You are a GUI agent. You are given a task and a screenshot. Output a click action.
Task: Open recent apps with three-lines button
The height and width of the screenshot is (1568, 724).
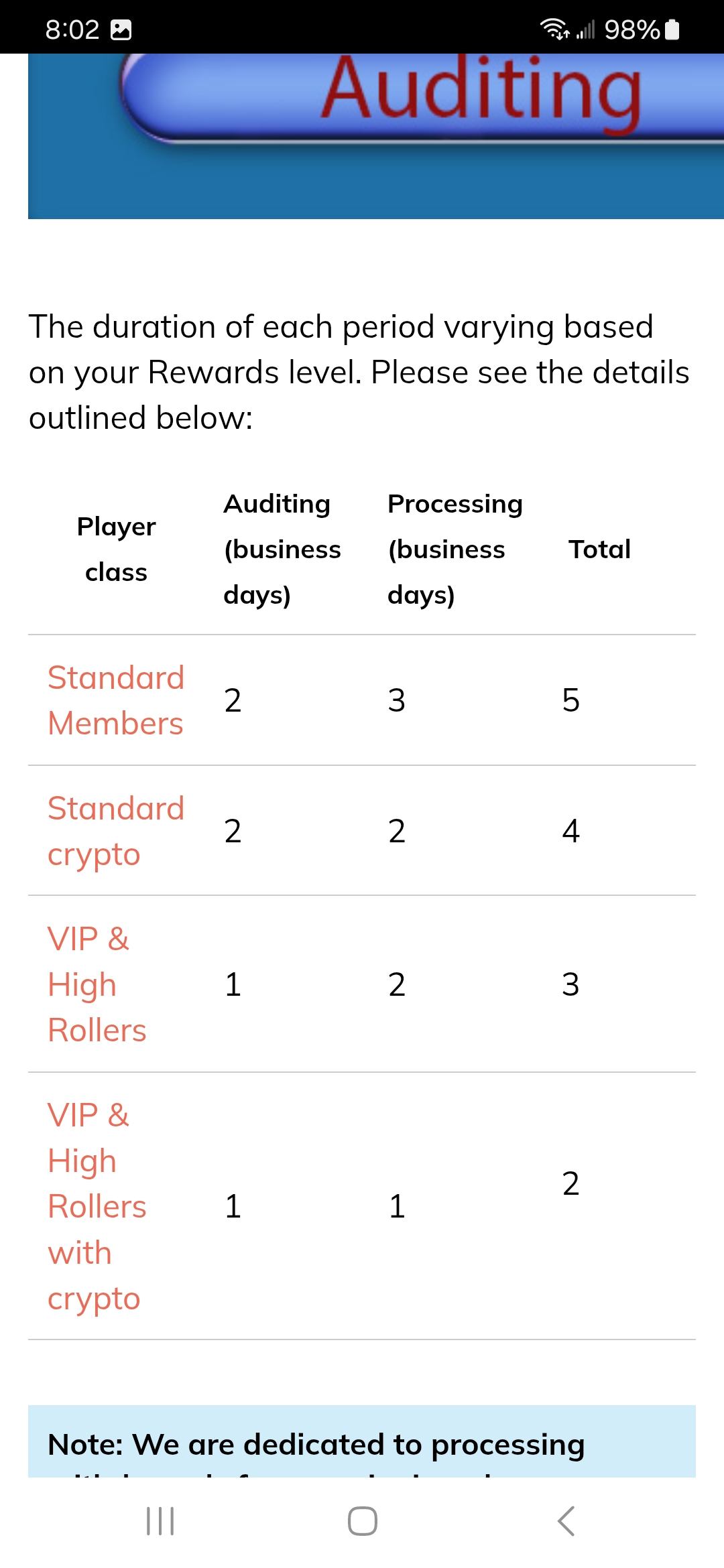(160, 1521)
